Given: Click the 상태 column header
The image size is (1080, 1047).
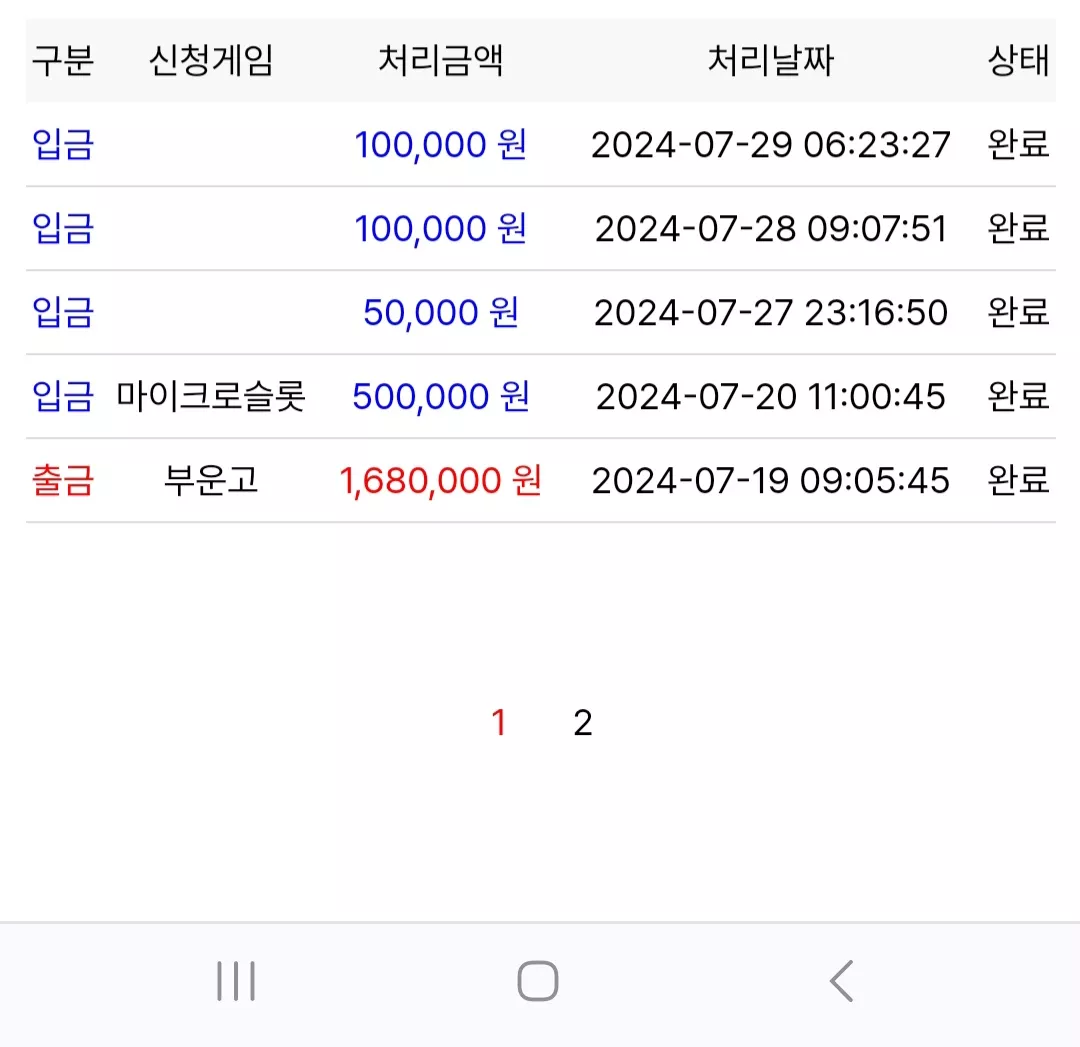Looking at the screenshot, I should click(x=1018, y=60).
